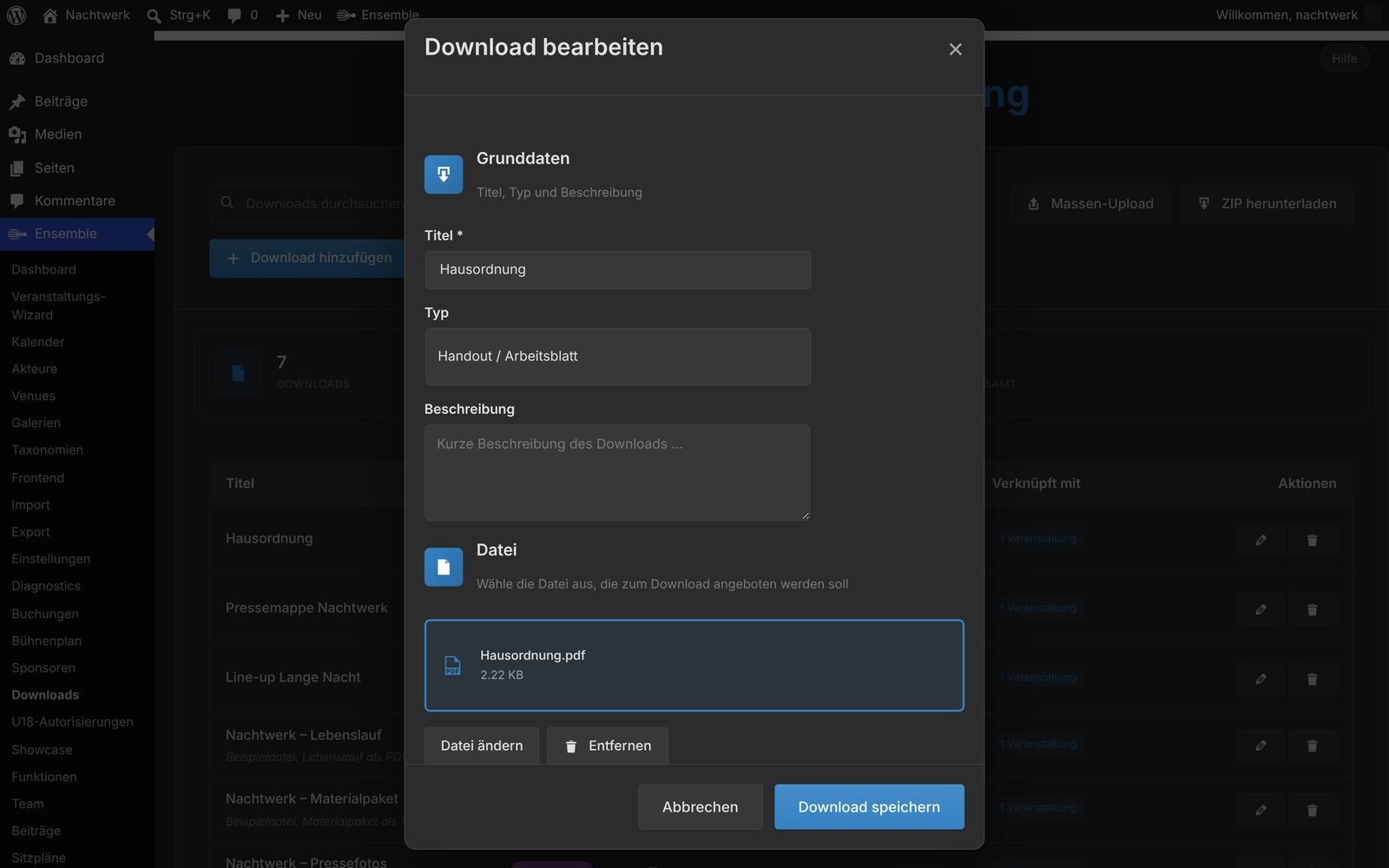The image size is (1389, 868).
Task: Open the Hilfe tab at top right
Action: [1344, 58]
